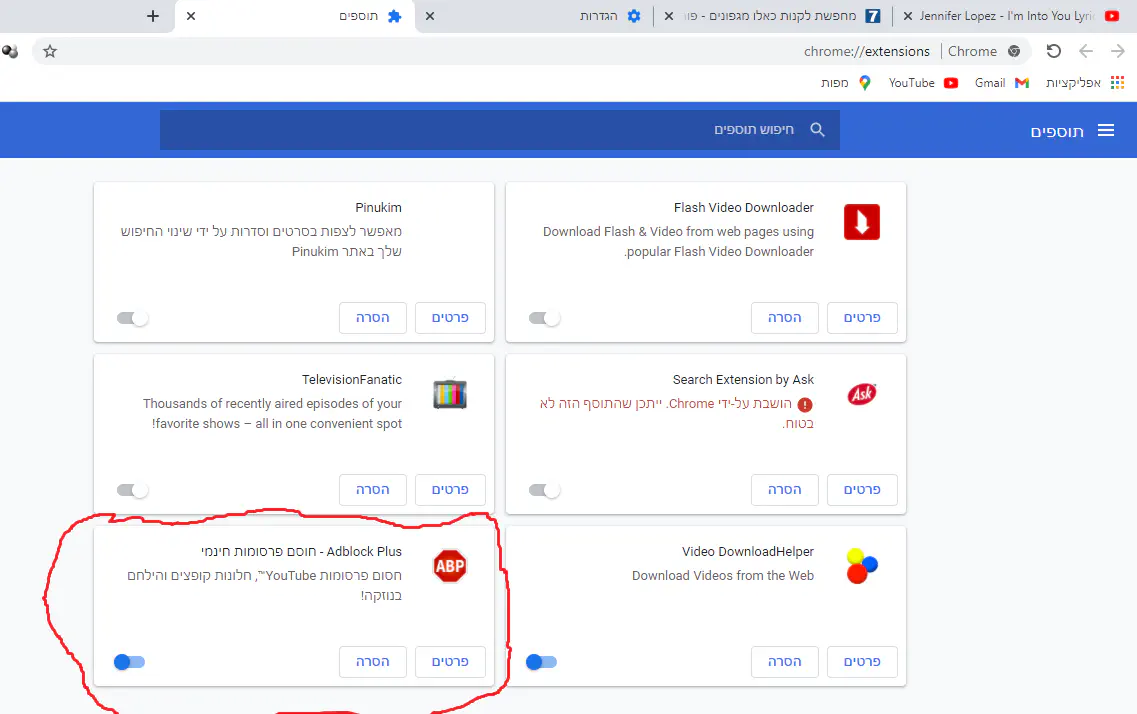Open פרטים details for Search Extension by Ask
The image size is (1137, 714).
click(x=856, y=490)
